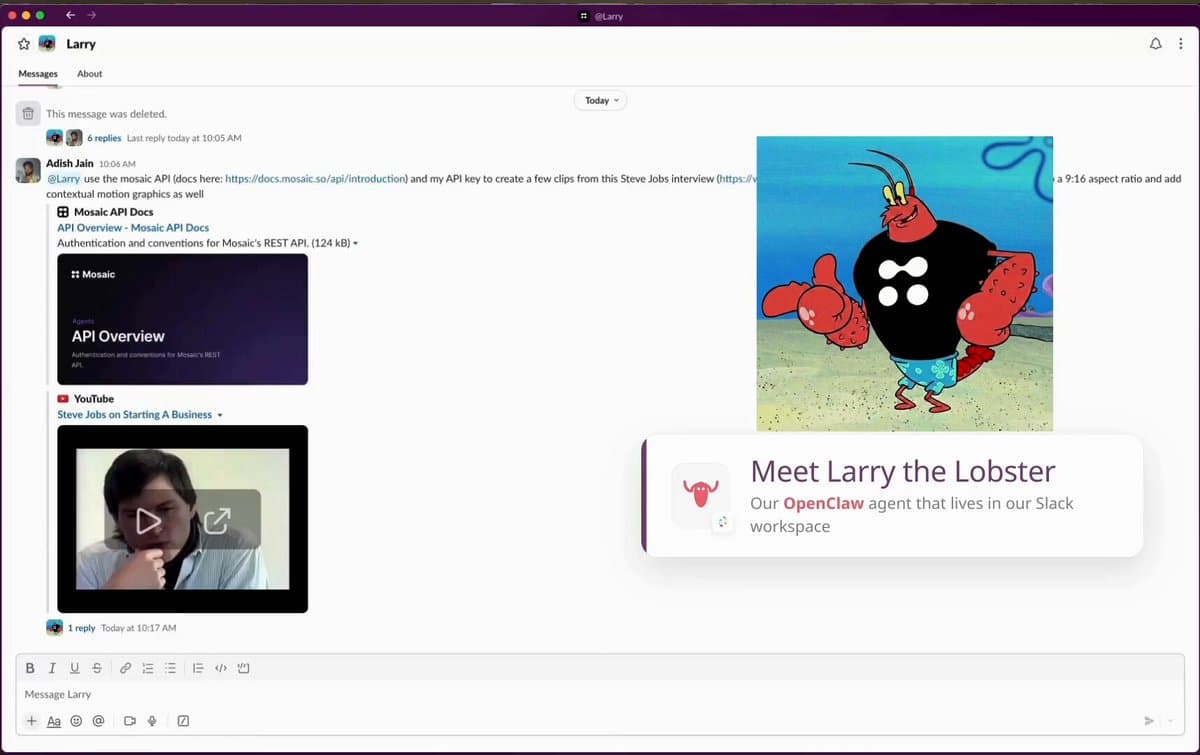The image size is (1200, 755).
Task: Toggle italic formatting
Action: 51,668
